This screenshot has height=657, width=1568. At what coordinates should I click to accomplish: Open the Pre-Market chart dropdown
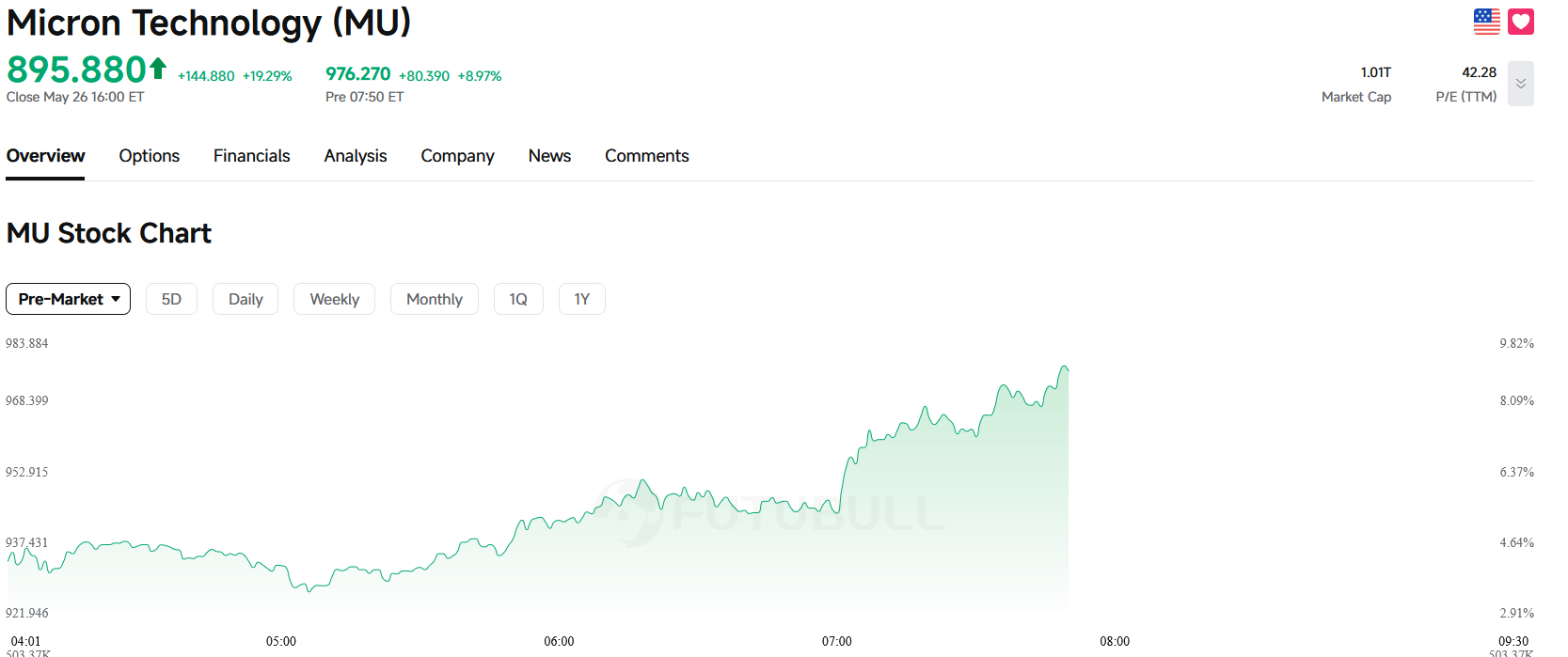pos(69,299)
